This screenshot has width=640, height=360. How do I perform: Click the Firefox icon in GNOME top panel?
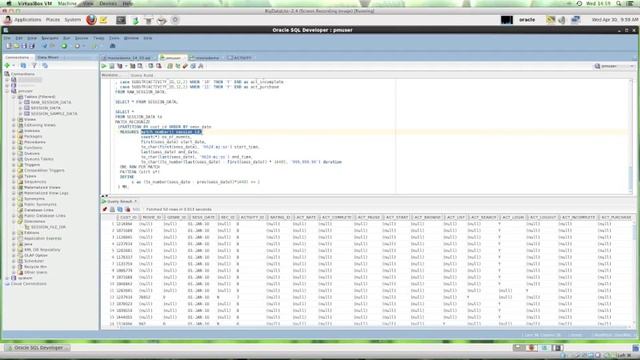[x=91, y=20]
